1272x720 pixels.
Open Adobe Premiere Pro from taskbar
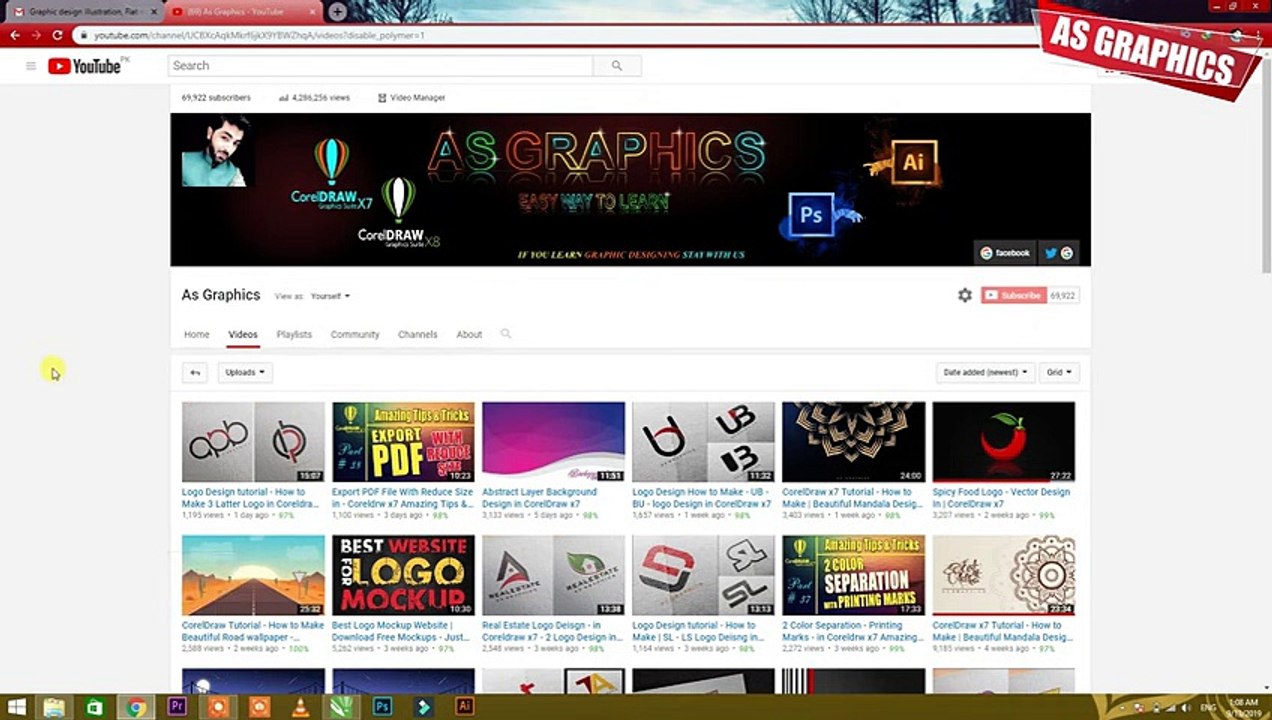[x=177, y=707]
